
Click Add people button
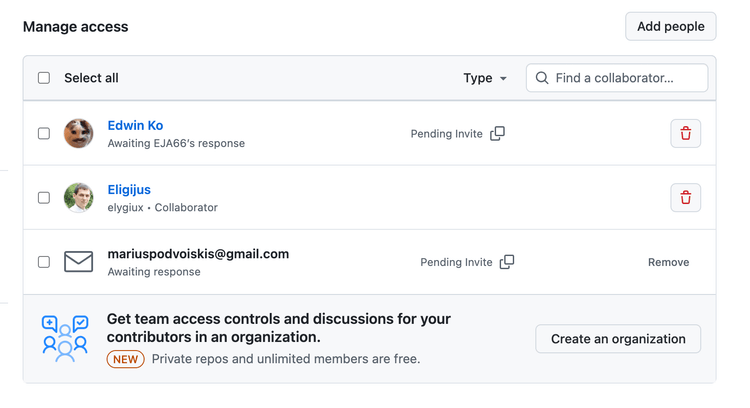[x=671, y=26]
